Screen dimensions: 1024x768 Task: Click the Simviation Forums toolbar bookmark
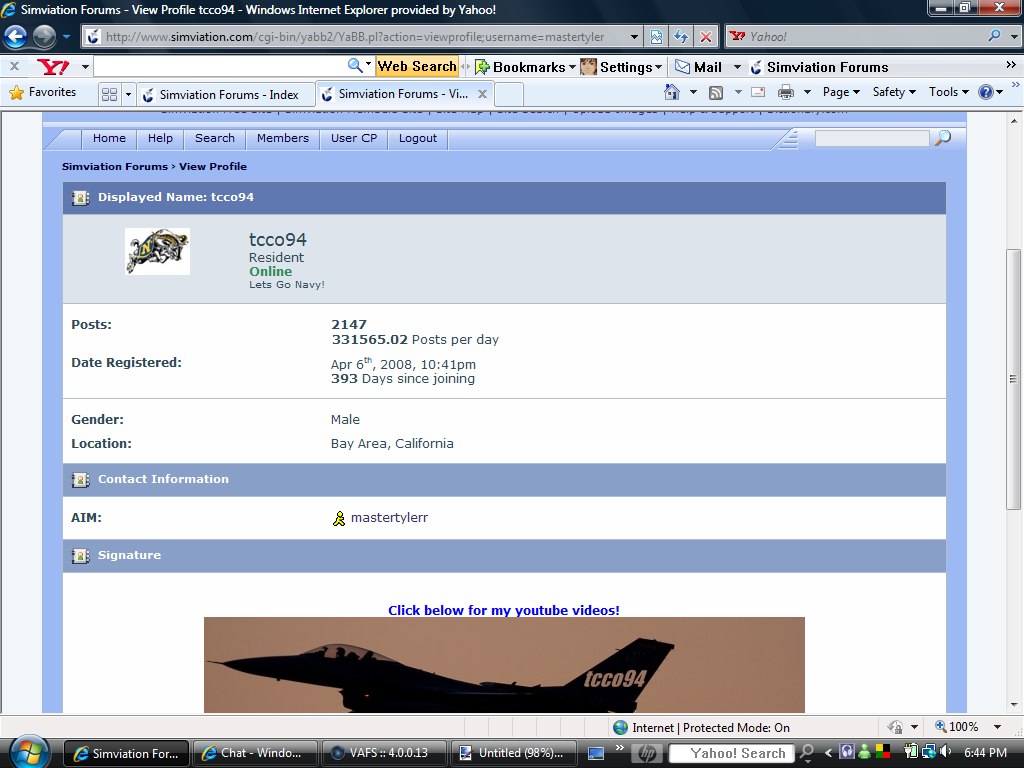[x=820, y=67]
